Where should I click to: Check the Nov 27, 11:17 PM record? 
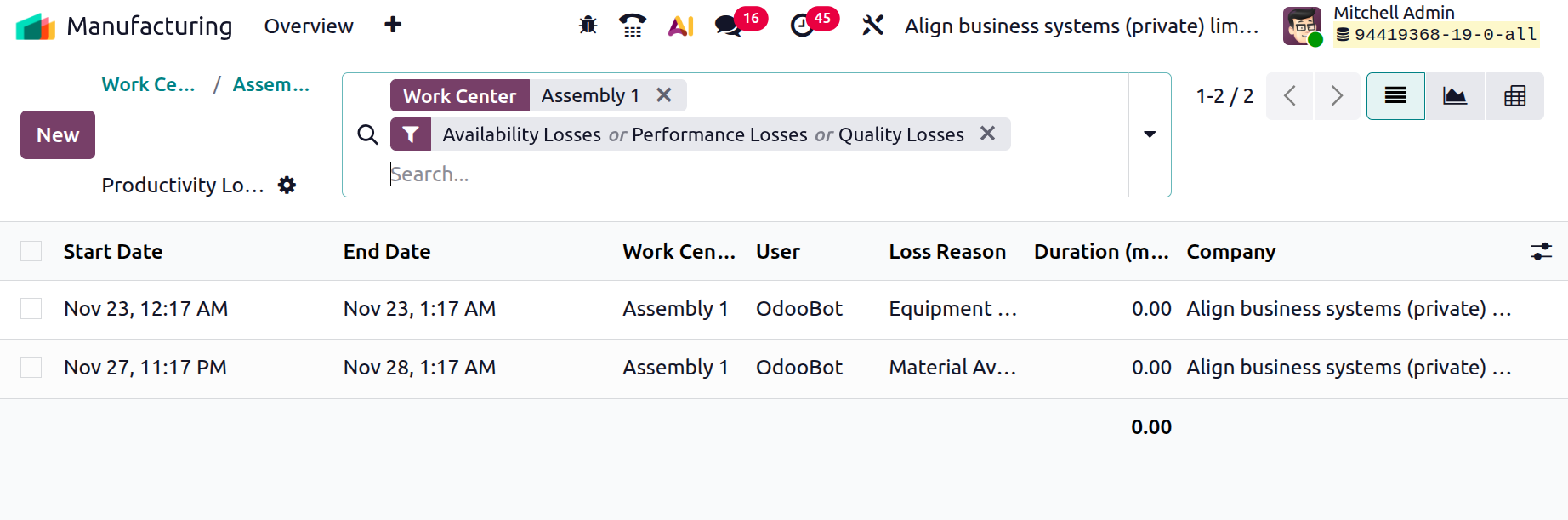point(31,368)
